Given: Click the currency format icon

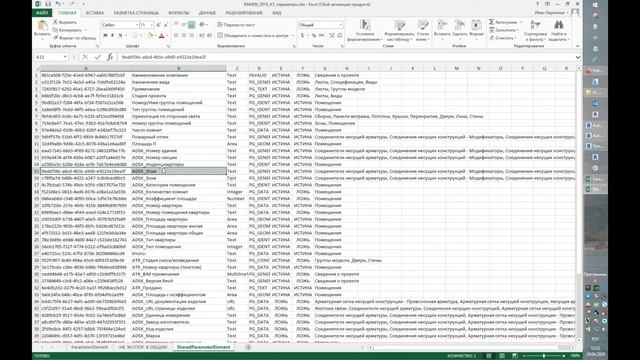Looking at the screenshot, I should coord(303,36).
